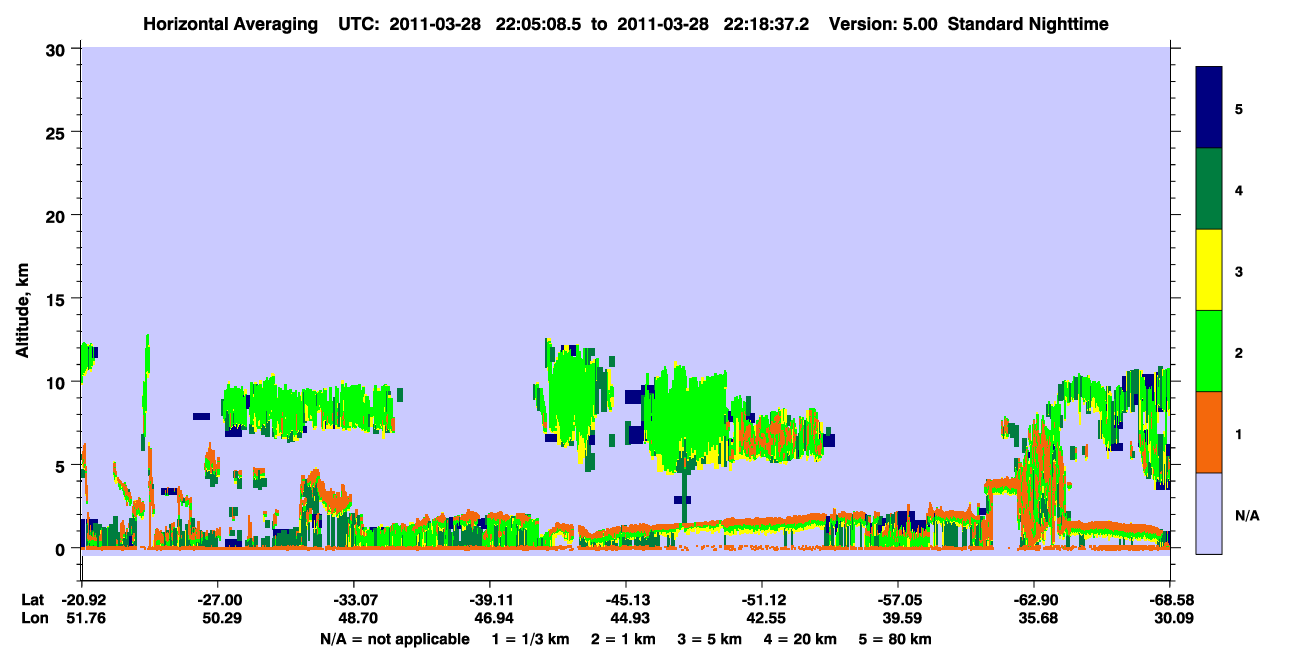Select end time '22:18:37.2' in title
Viewport: 1300px width, 667px height.
[765, 23]
